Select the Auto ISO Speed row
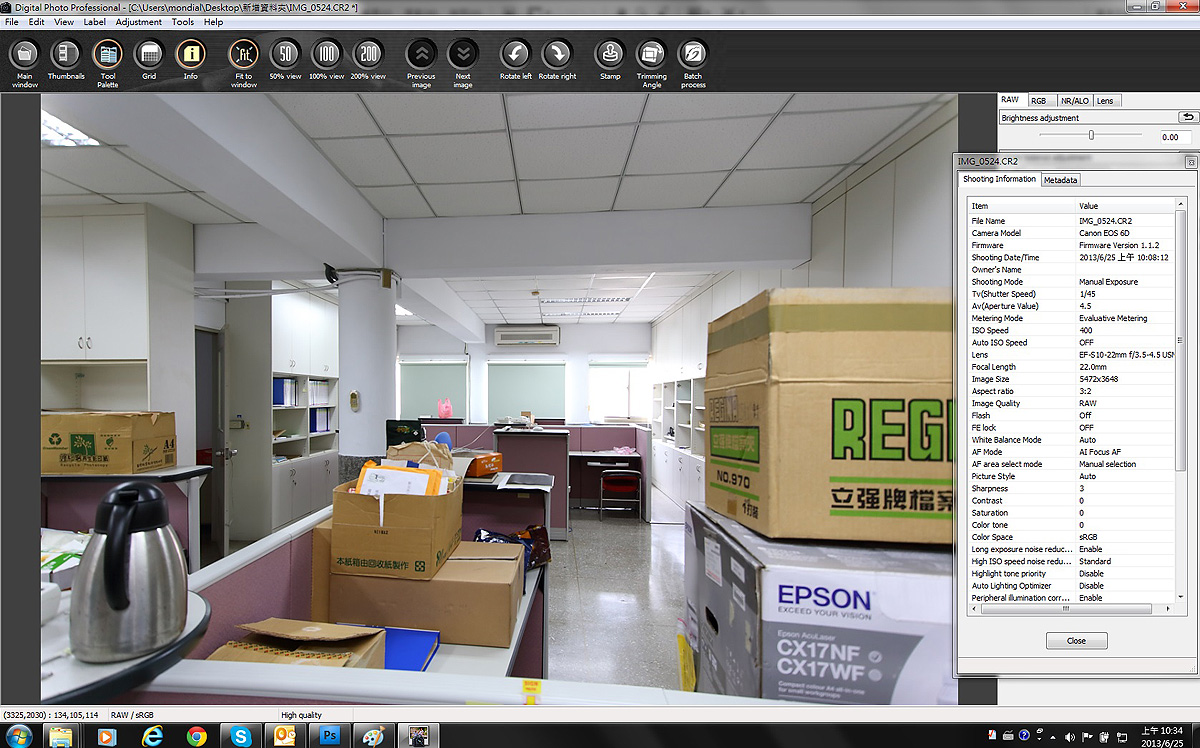The image size is (1200, 748). [1071, 342]
